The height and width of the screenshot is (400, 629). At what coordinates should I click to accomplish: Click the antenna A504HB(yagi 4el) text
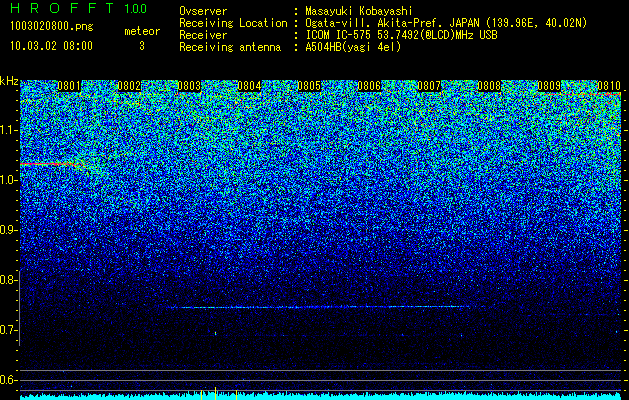click(353, 47)
